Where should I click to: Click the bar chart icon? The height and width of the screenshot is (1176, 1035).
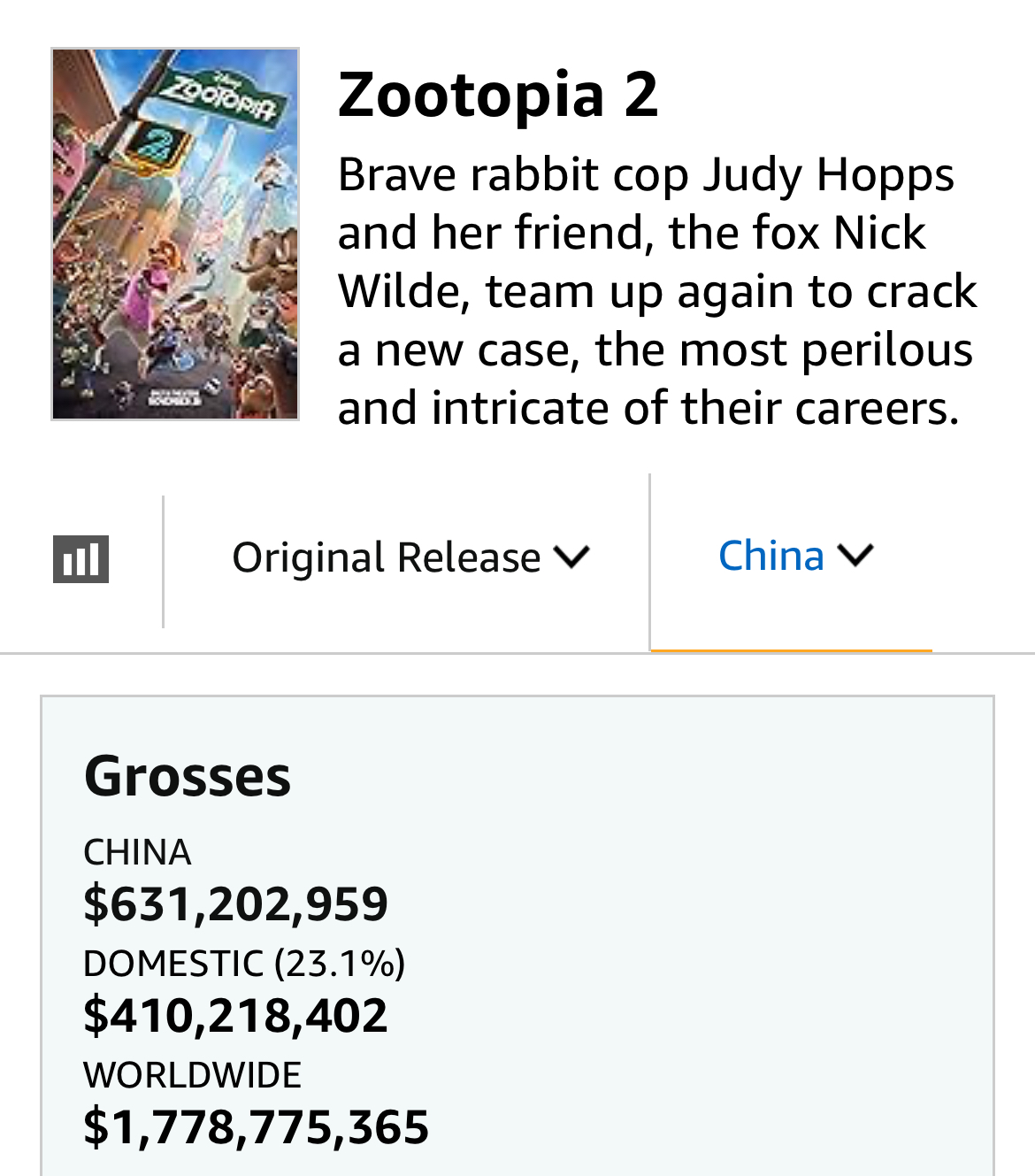click(x=80, y=559)
